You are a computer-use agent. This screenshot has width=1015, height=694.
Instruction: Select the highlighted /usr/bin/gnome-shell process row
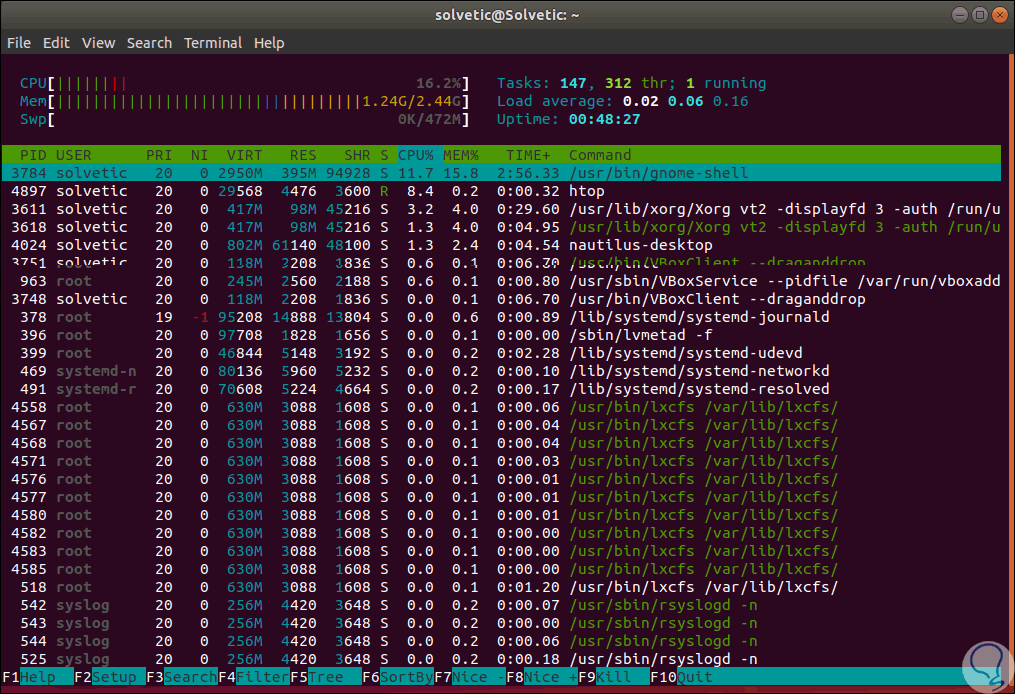(x=502, y=174)
